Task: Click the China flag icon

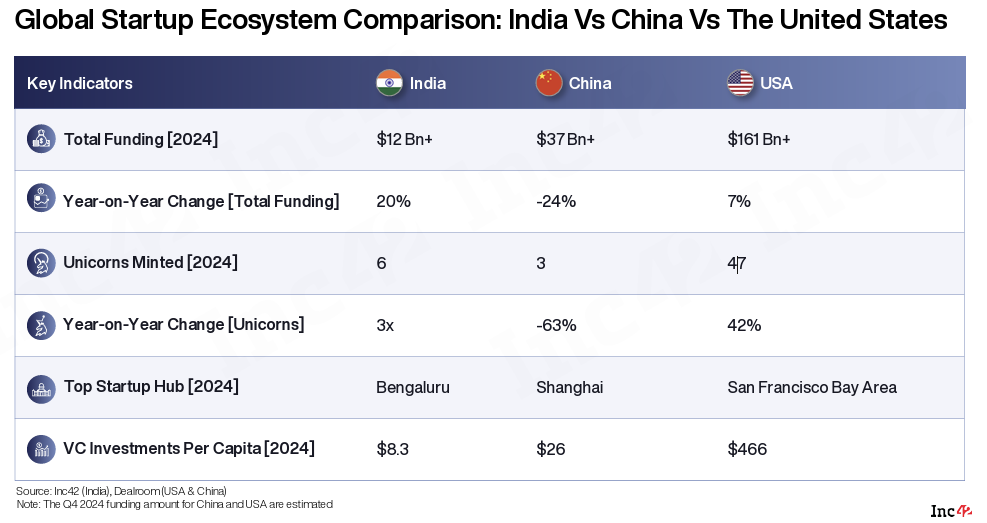Action: (549, 83)
